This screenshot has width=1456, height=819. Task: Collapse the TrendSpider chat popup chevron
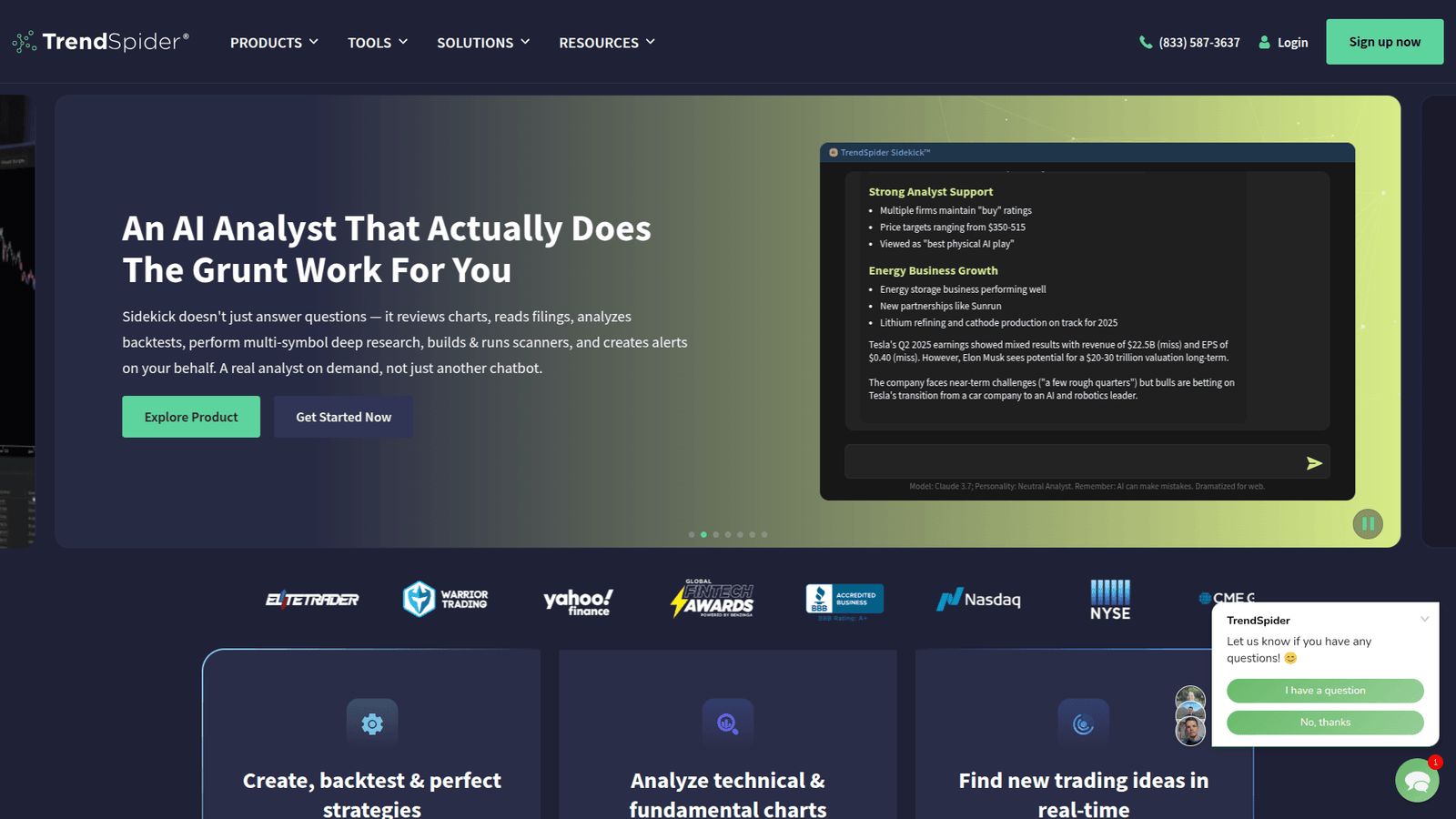pos(1424,619)
